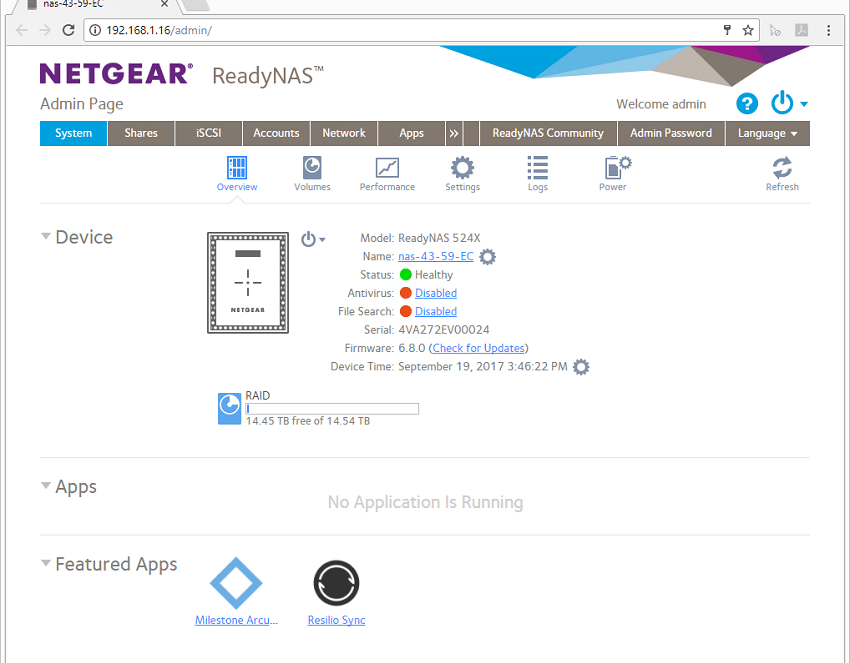Open the Milestone Arcus app icon
850x663 pixels.
tap(236, 583)
